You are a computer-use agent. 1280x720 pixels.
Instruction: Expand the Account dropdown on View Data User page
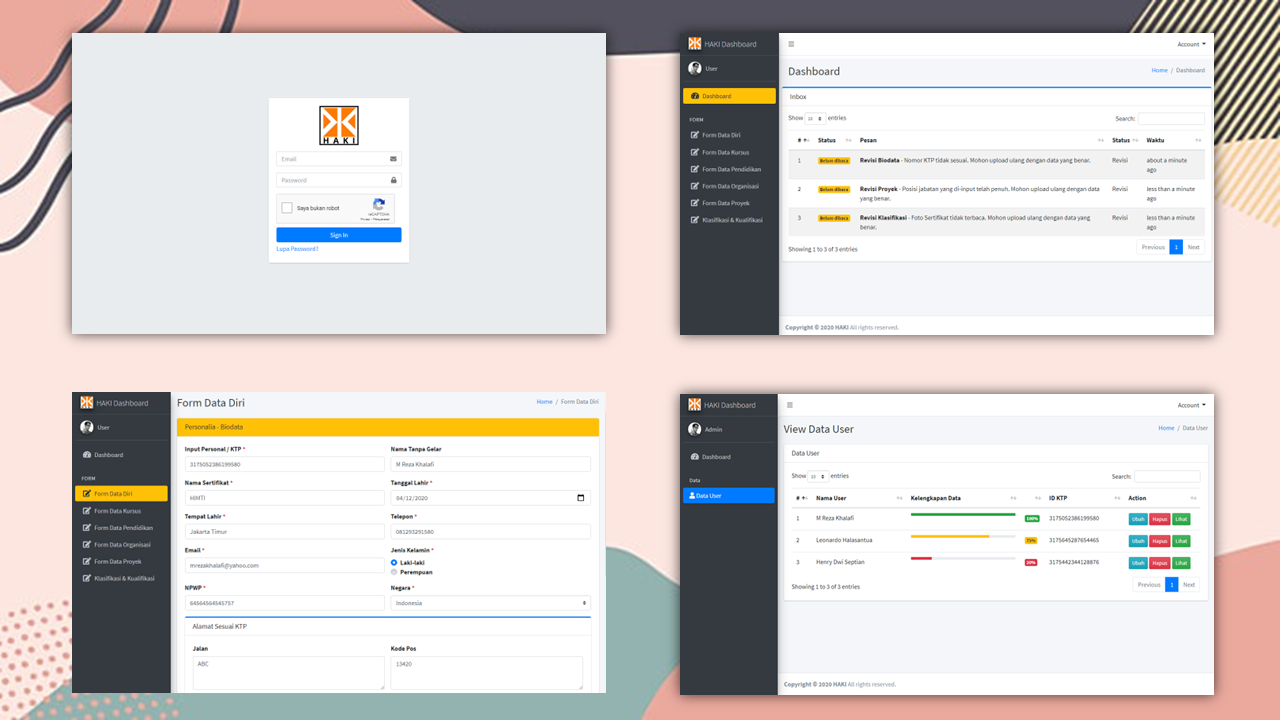pos(1191,405)
